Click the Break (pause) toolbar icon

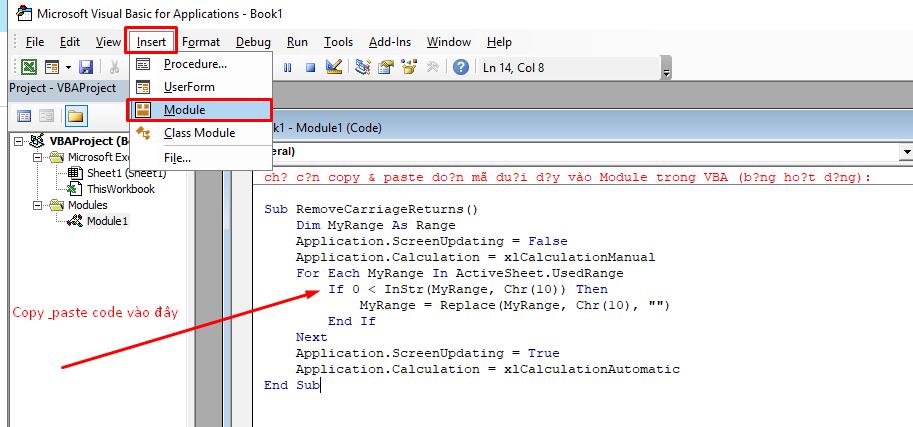(x=288, y=68)
